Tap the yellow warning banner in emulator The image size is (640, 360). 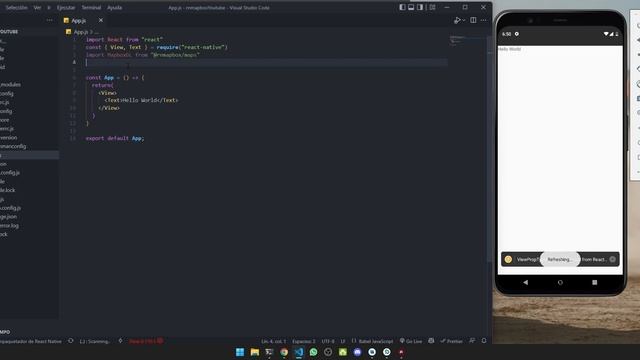[x=560, y=259]
